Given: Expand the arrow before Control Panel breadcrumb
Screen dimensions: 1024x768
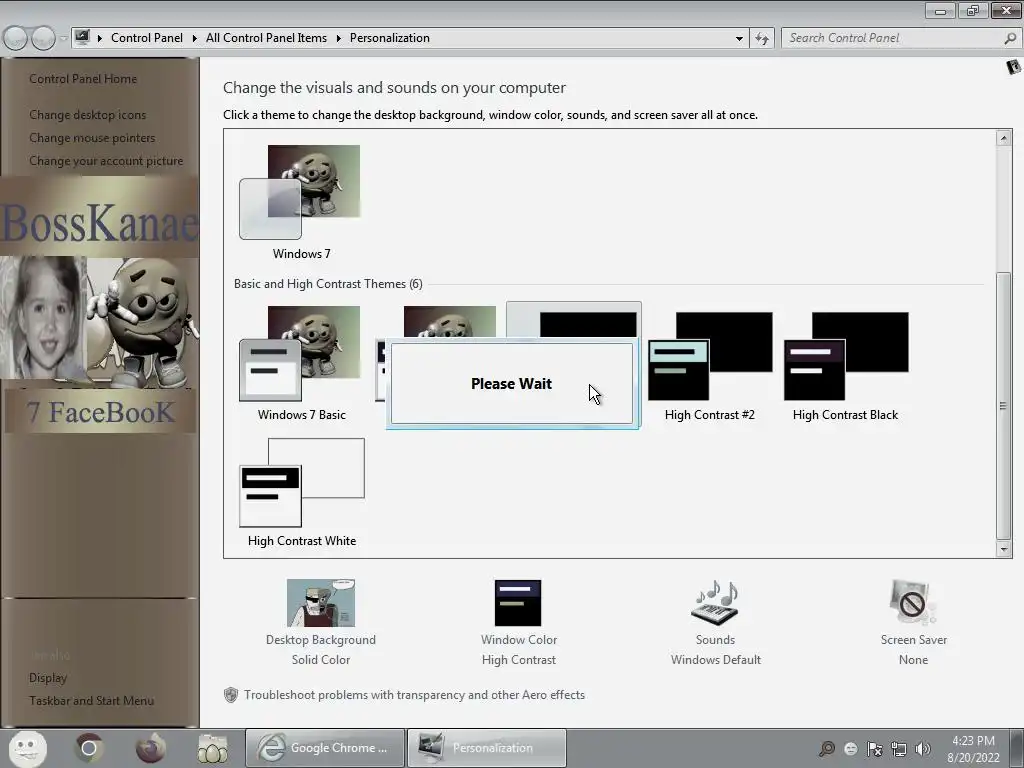Looking at the screenshot, I should click(x=100, y=38).
